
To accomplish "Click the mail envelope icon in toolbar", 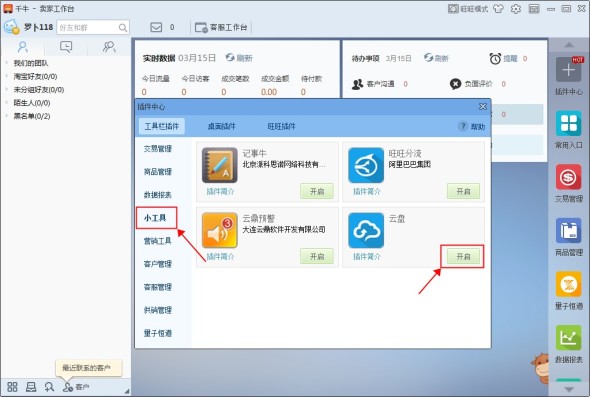I will 156,27.
